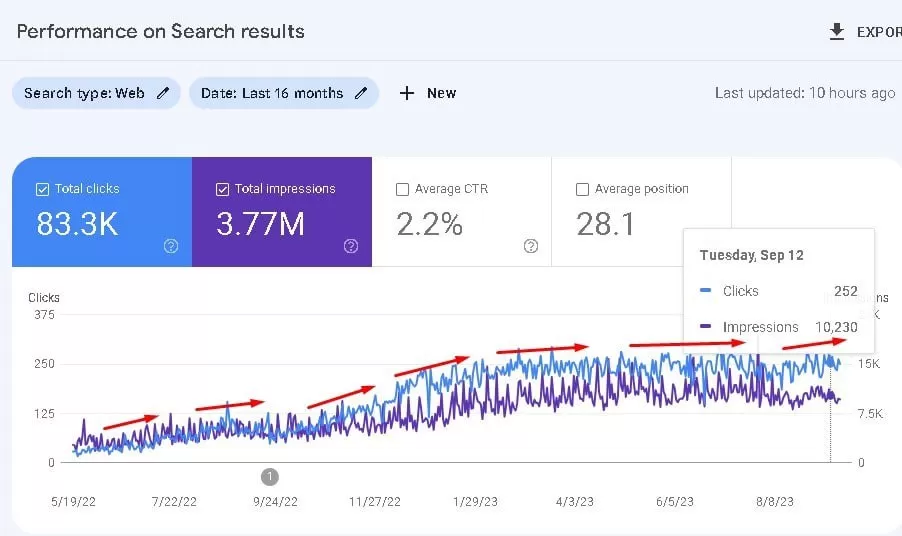Uncheck the Total impressions checkbox
902x536 pixels.
(222, 189)
